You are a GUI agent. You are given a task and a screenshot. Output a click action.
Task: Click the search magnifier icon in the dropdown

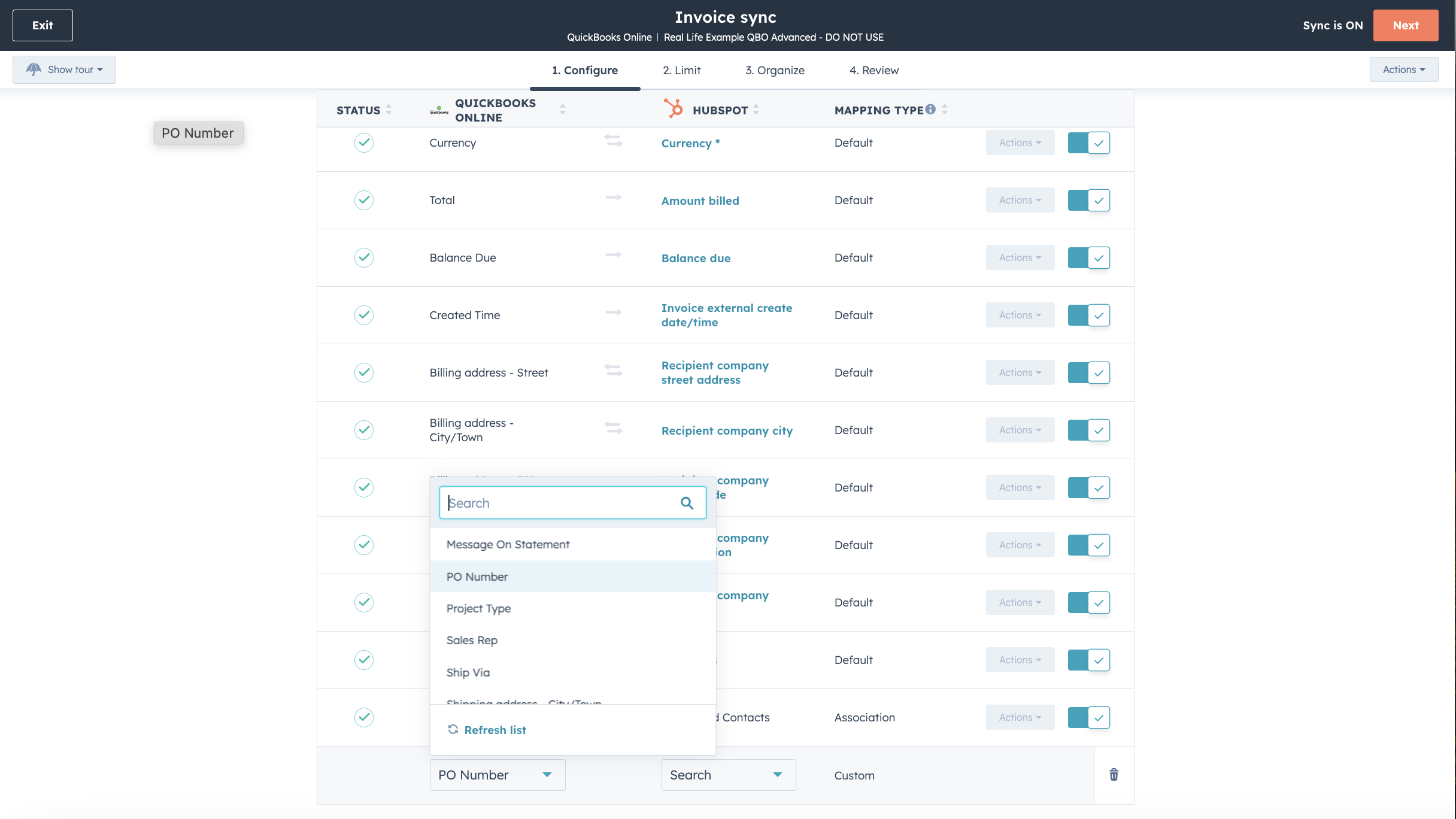point(687,503)
